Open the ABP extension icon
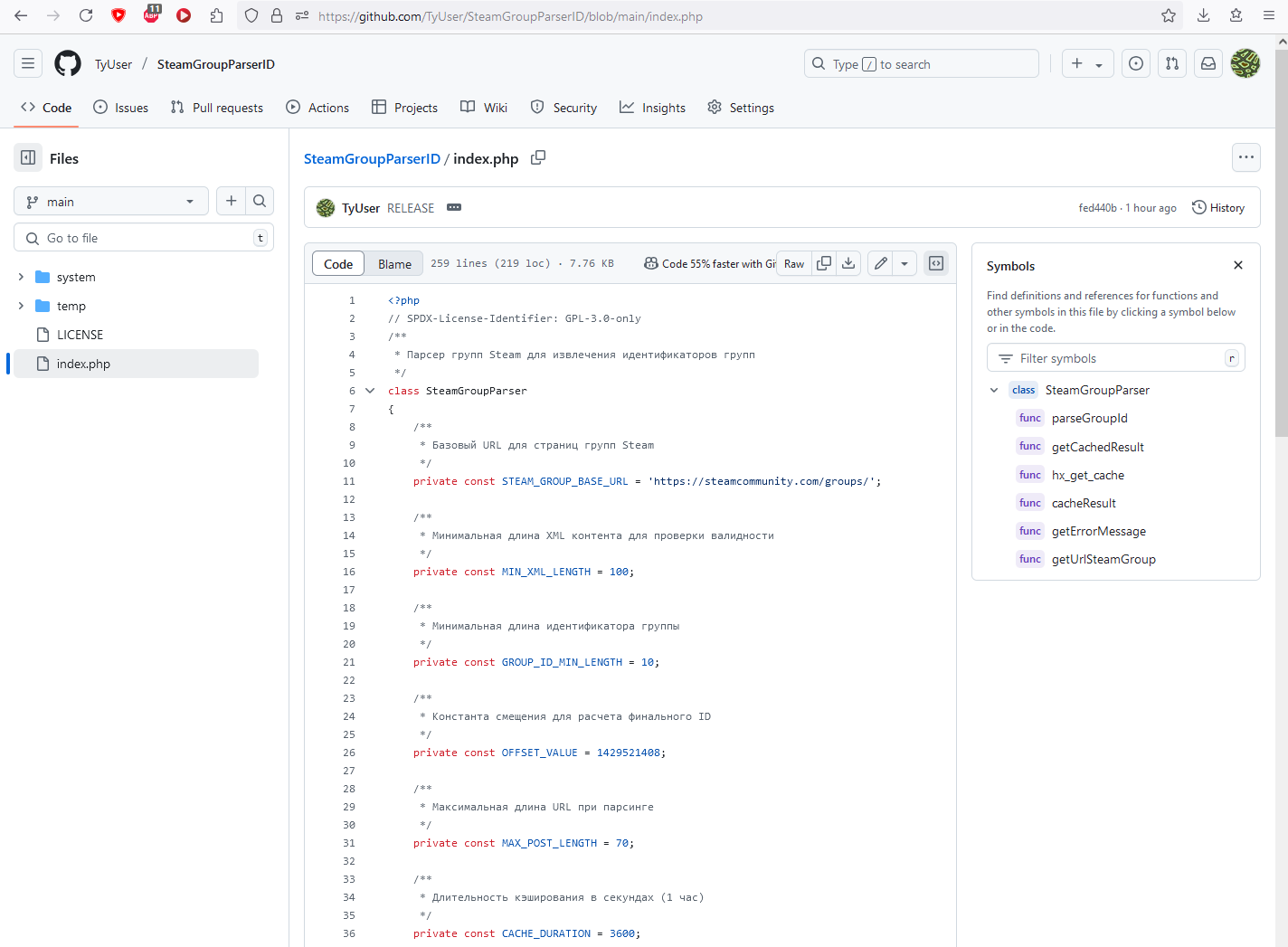The image size is (1288, 947). [151, 15]
